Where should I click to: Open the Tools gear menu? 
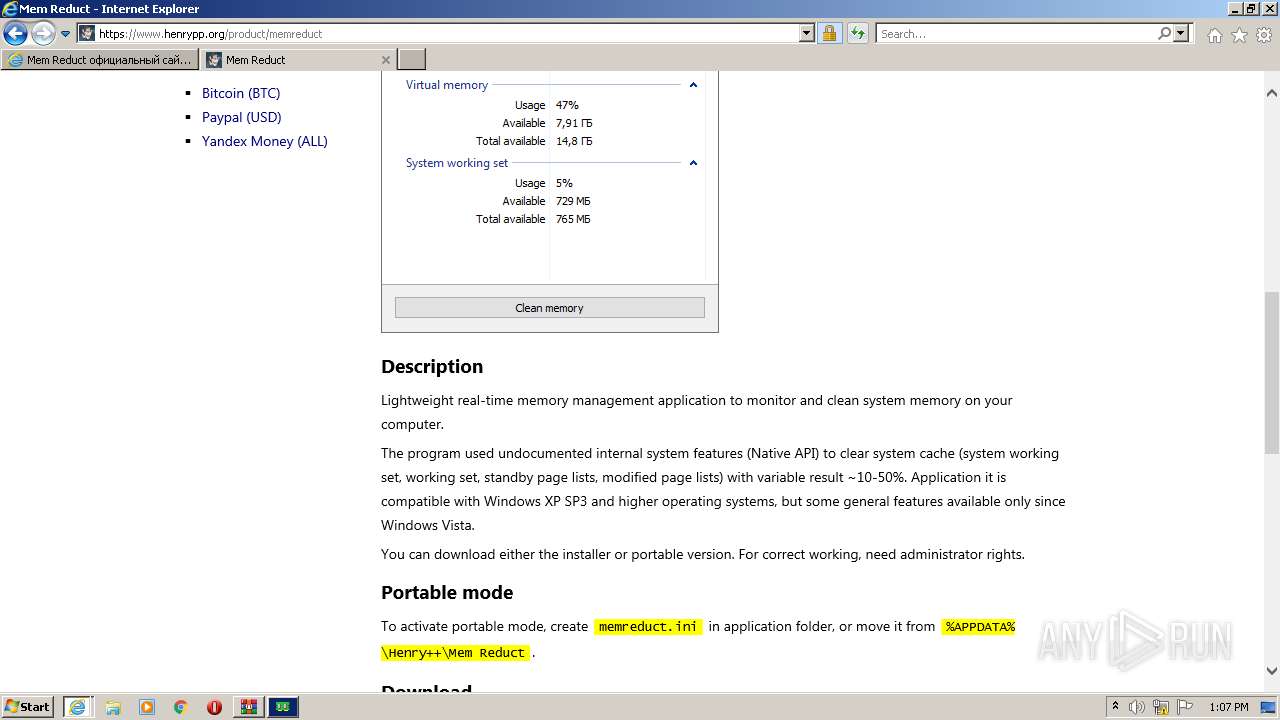[1264, 35]
